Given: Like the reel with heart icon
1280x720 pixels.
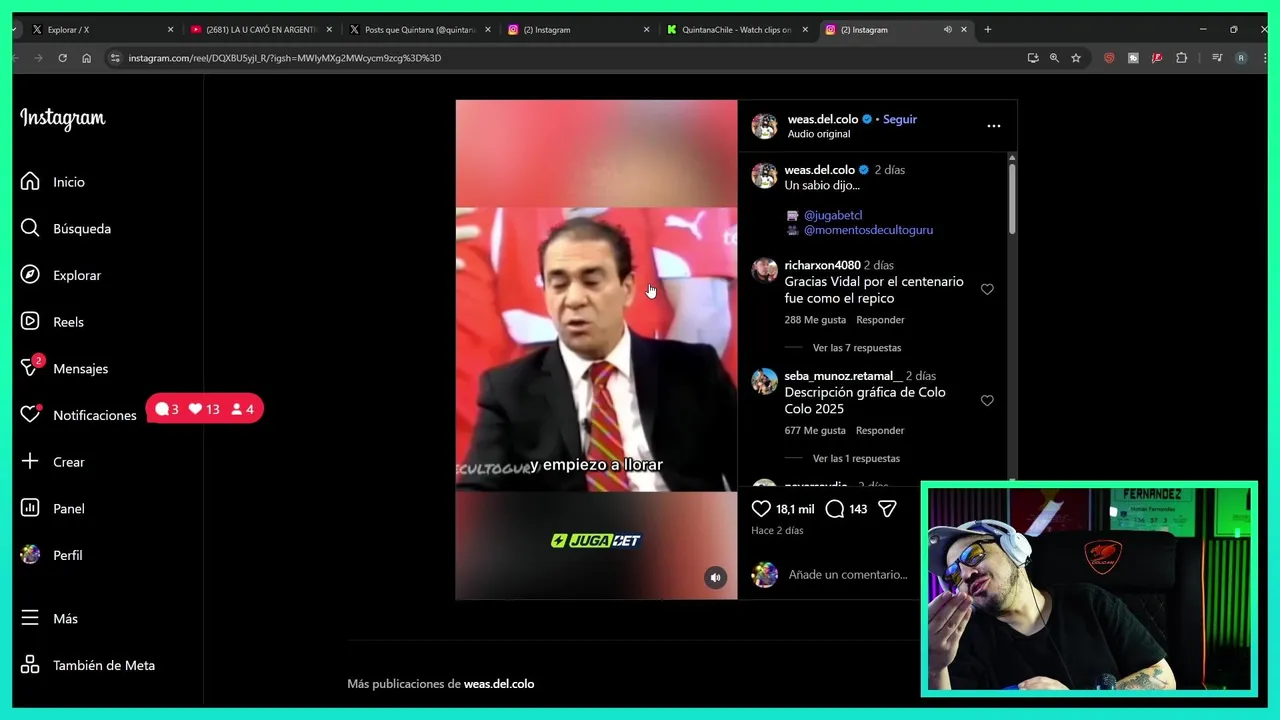Looking at the screenshot, I should [761, 509].
